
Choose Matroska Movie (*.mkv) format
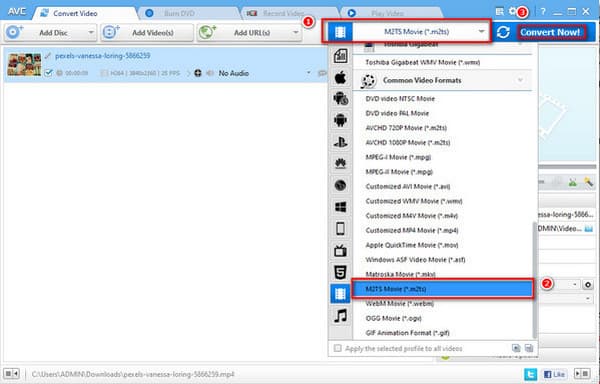click(400, 274)
